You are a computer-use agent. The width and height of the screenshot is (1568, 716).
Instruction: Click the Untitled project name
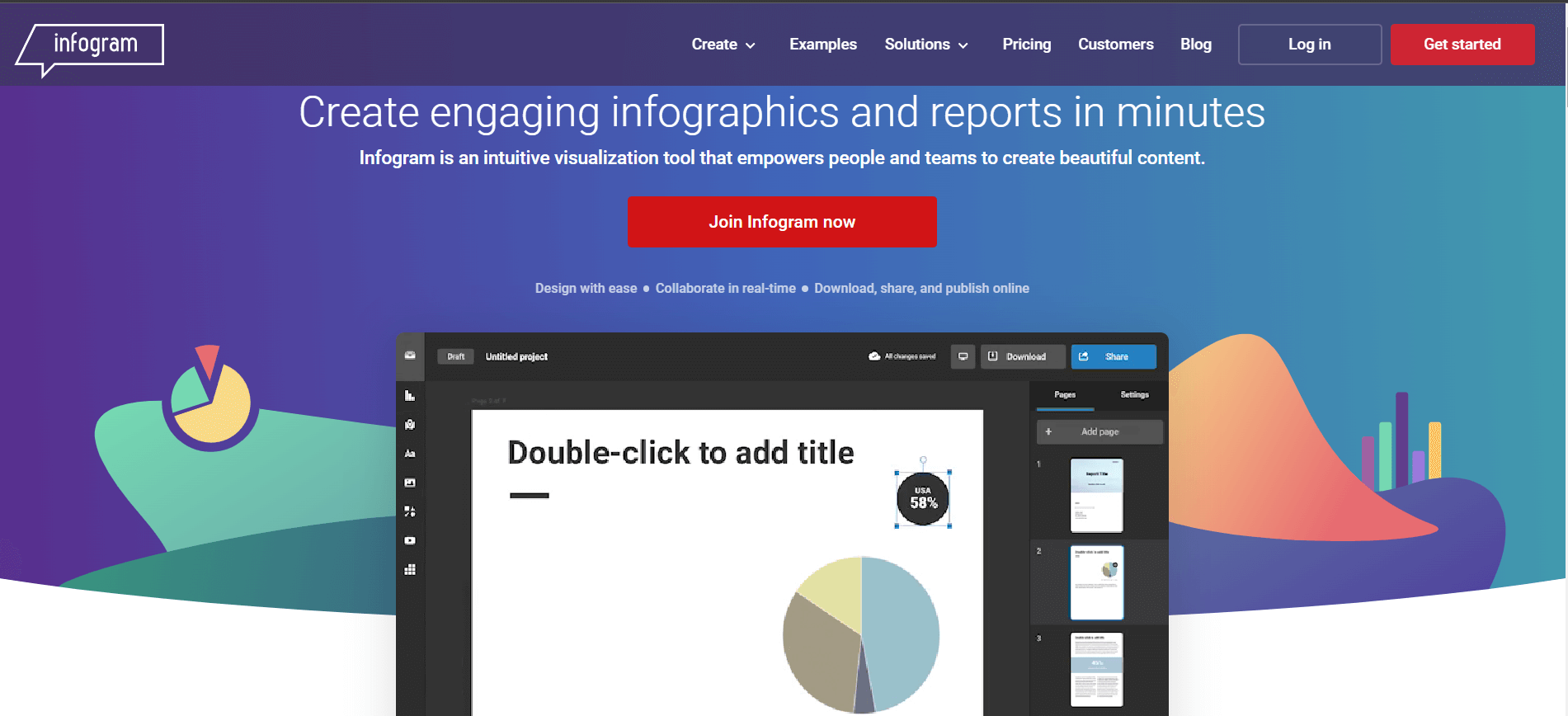pos(516,356)
